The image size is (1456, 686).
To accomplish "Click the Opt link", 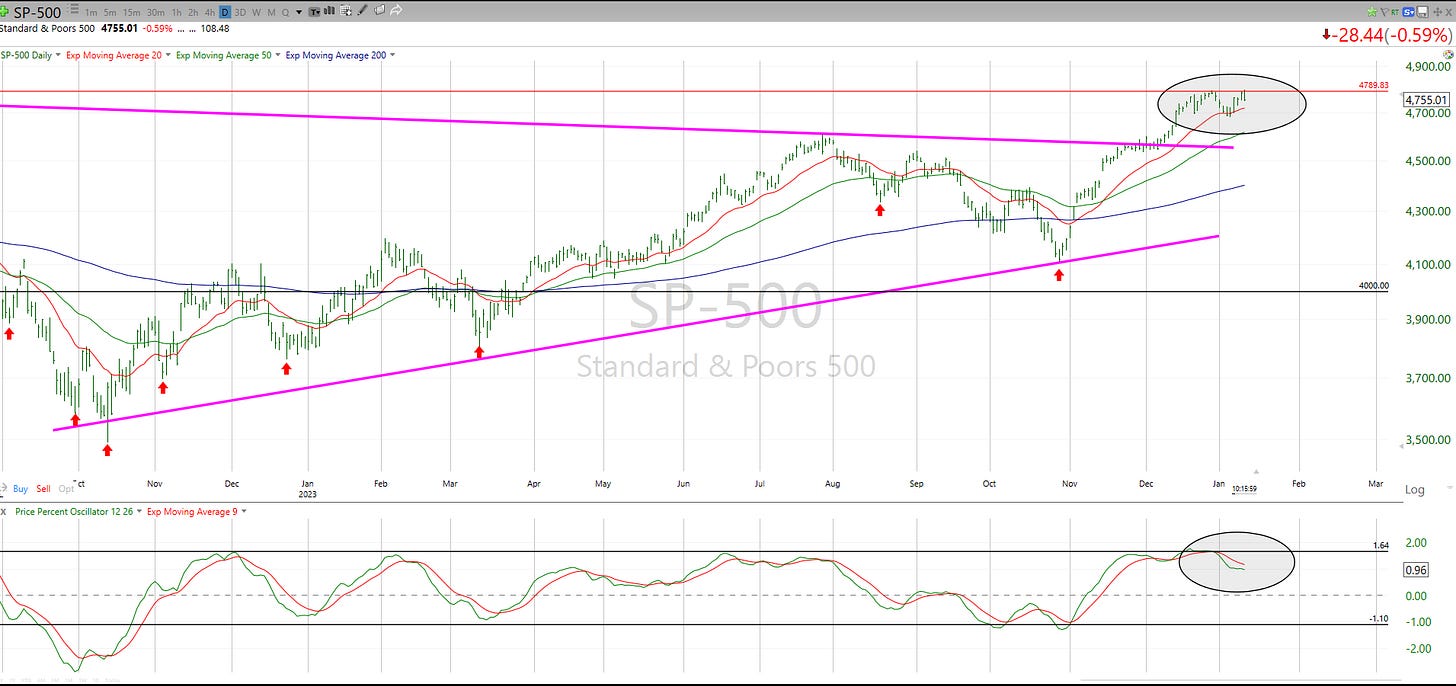I will coord(66,489).
